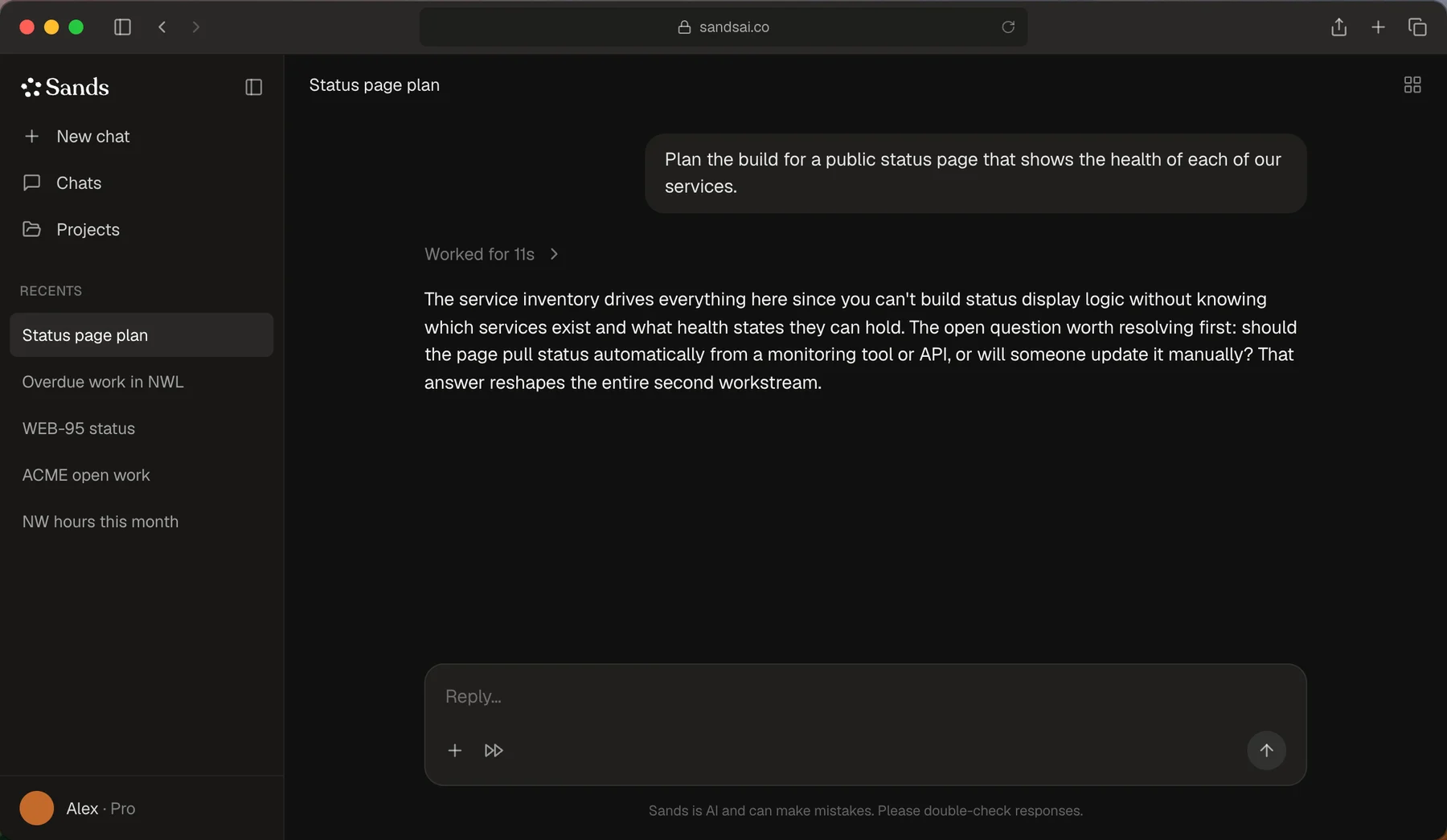This screenshot has width=1447, height=840.
Task: Collapse the Sands sidebar panel icon
Action: coord(253,87)
